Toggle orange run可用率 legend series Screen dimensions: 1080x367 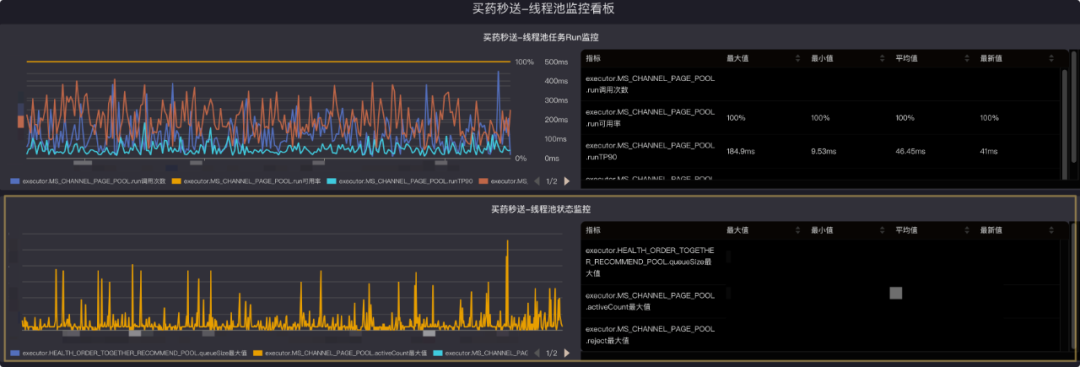click(x=246, y=181)
